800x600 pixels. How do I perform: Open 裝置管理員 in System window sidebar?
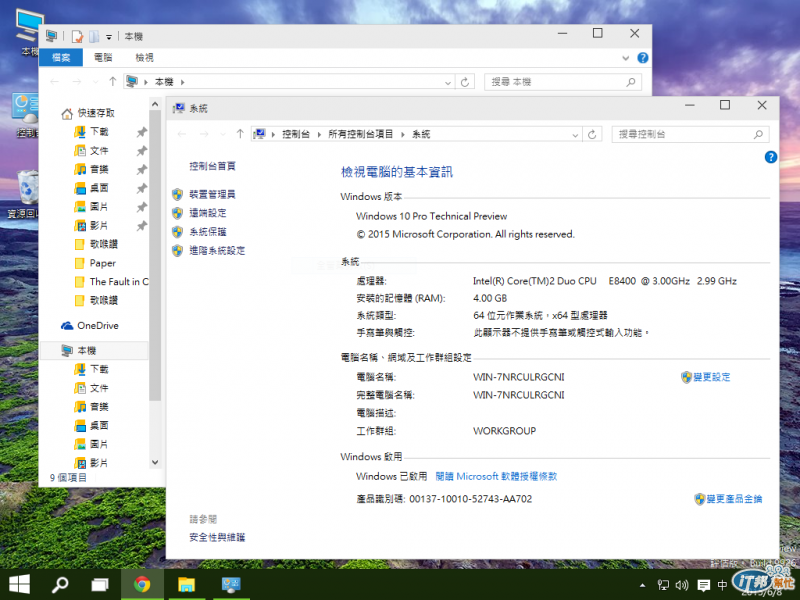click(212, 194)
